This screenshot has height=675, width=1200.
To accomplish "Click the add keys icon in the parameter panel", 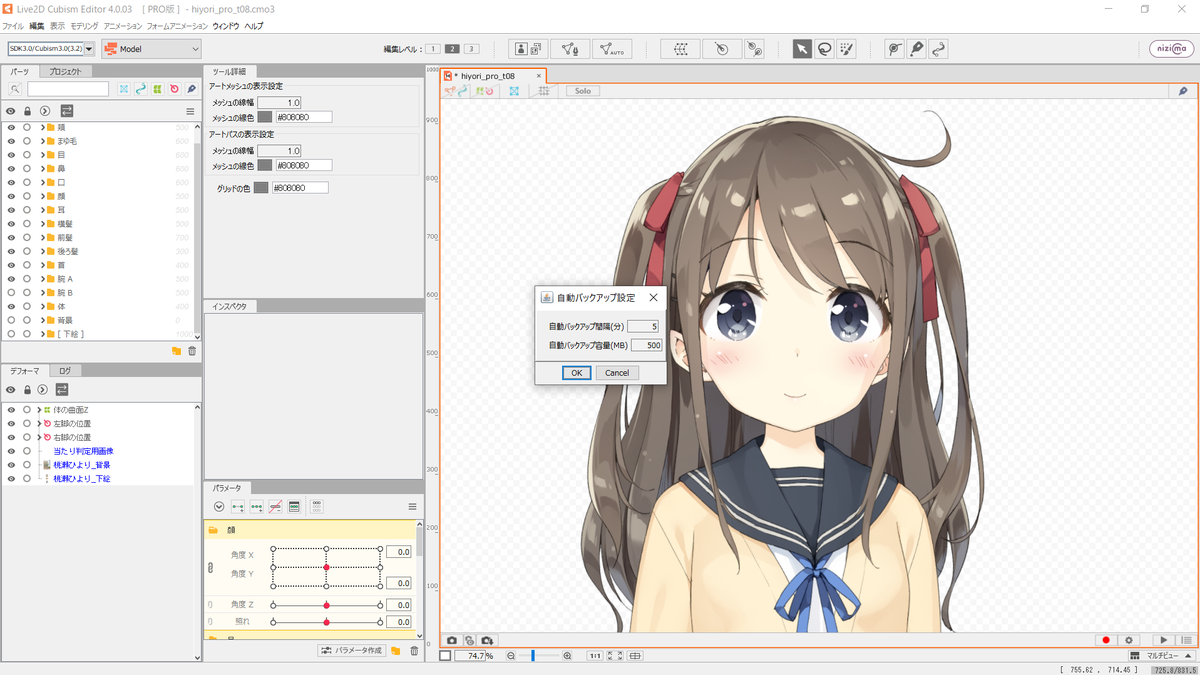I will [x=238, y=507].
